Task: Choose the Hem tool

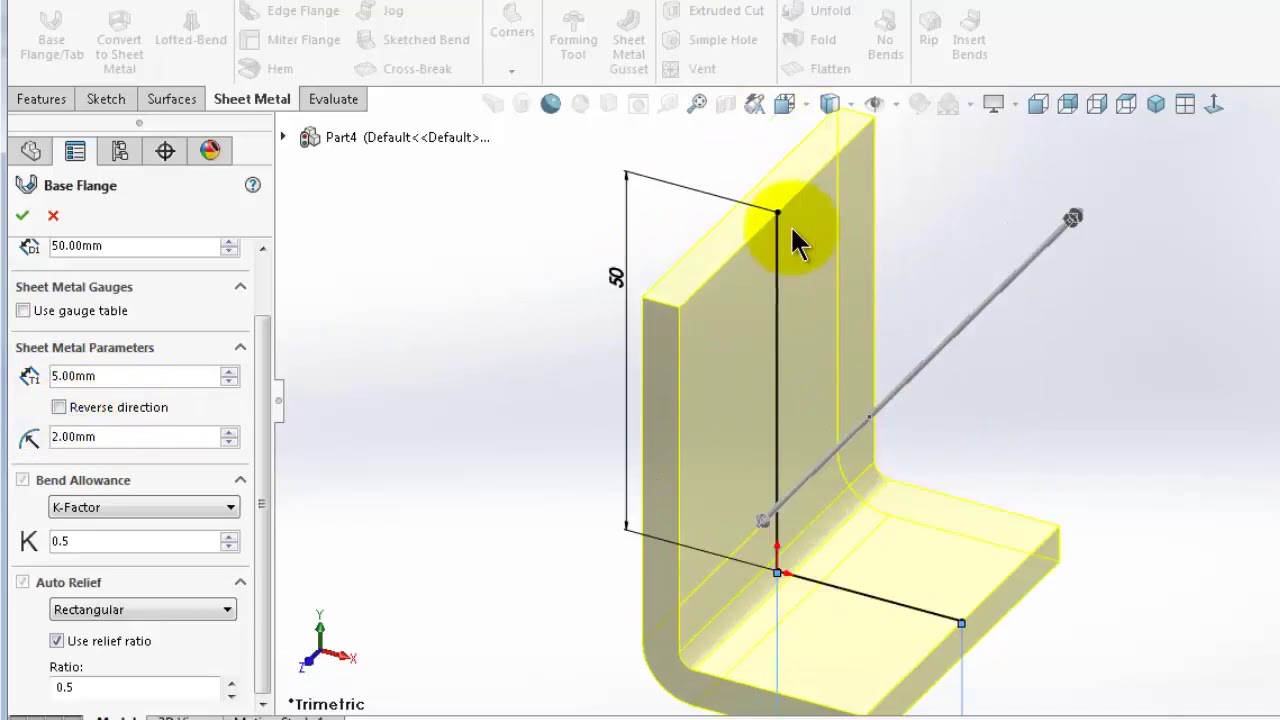Action: pos(266,69)
